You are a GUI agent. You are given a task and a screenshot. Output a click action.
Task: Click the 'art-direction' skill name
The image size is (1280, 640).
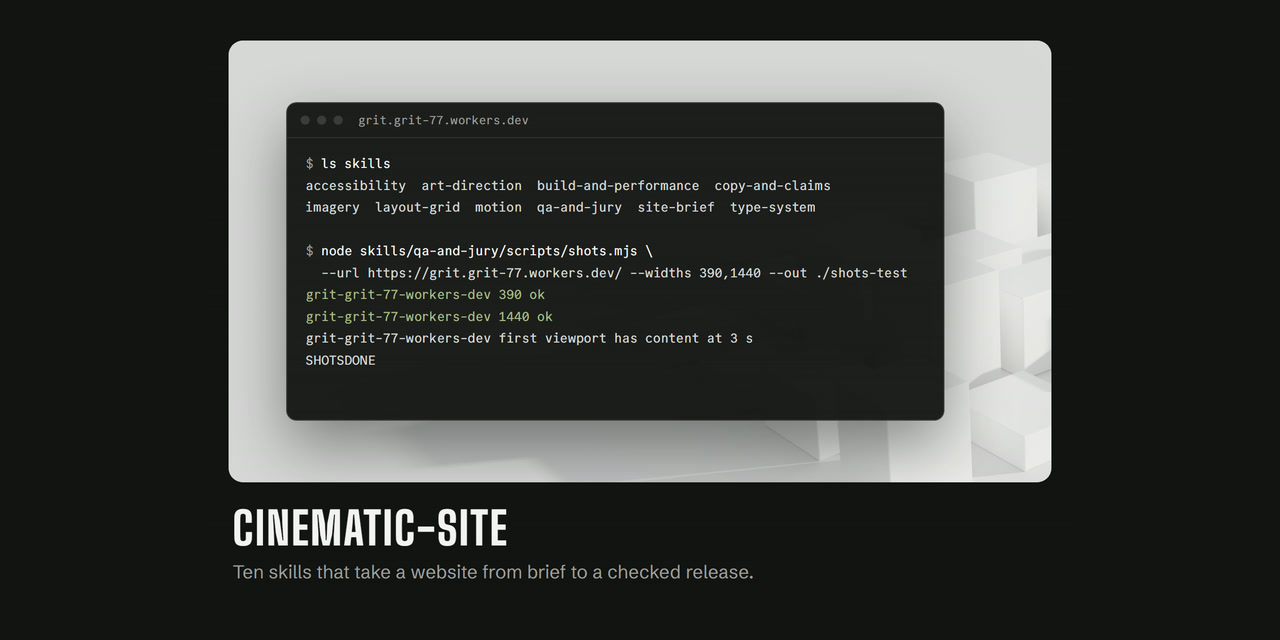click(471, 186)
